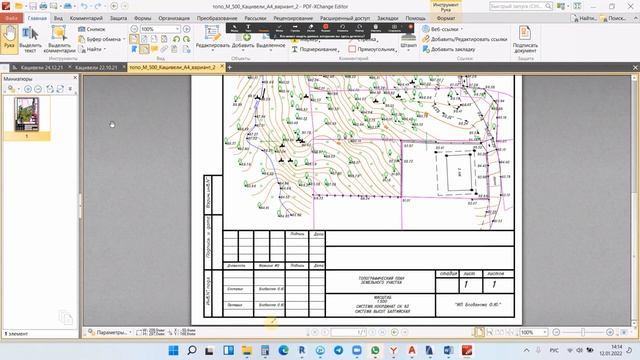Open Microsoft Edge from taskbar
This screenshot has width=640, height=360.
point(283,350)
